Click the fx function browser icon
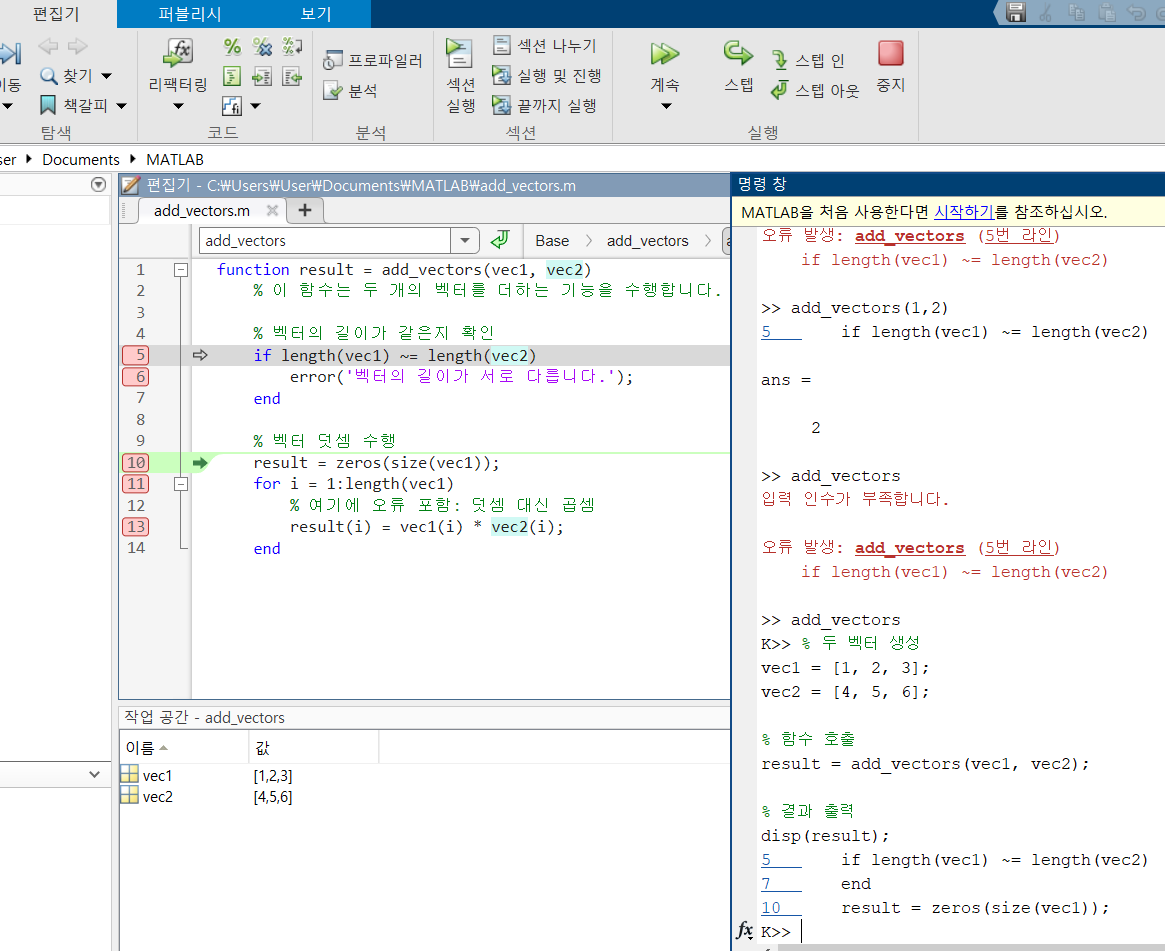1165x951 pixels. (744, 930)
